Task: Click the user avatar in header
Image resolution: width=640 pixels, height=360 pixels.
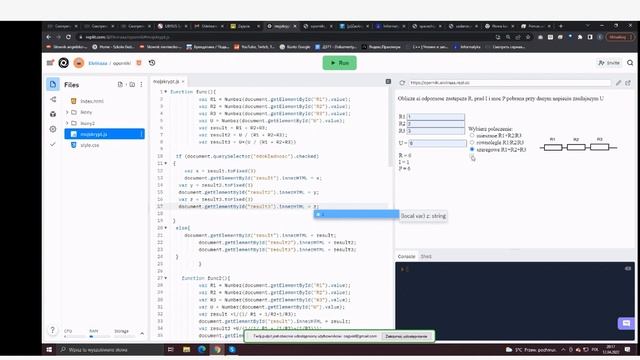Action: [x=79, y=63]
